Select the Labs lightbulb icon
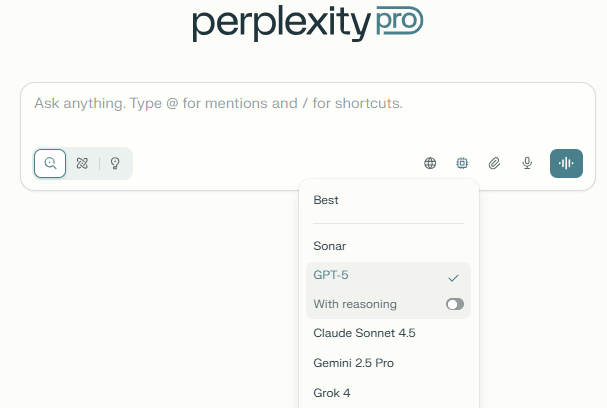Screen dimensions: 607x408 pyautogui.click(x=115, y=163)
